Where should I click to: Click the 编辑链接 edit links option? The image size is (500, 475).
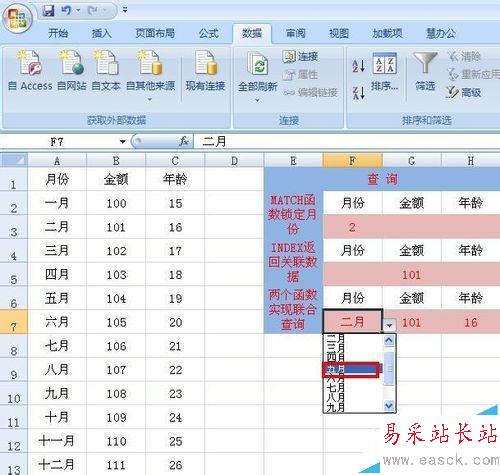click(x=311, y=92)
